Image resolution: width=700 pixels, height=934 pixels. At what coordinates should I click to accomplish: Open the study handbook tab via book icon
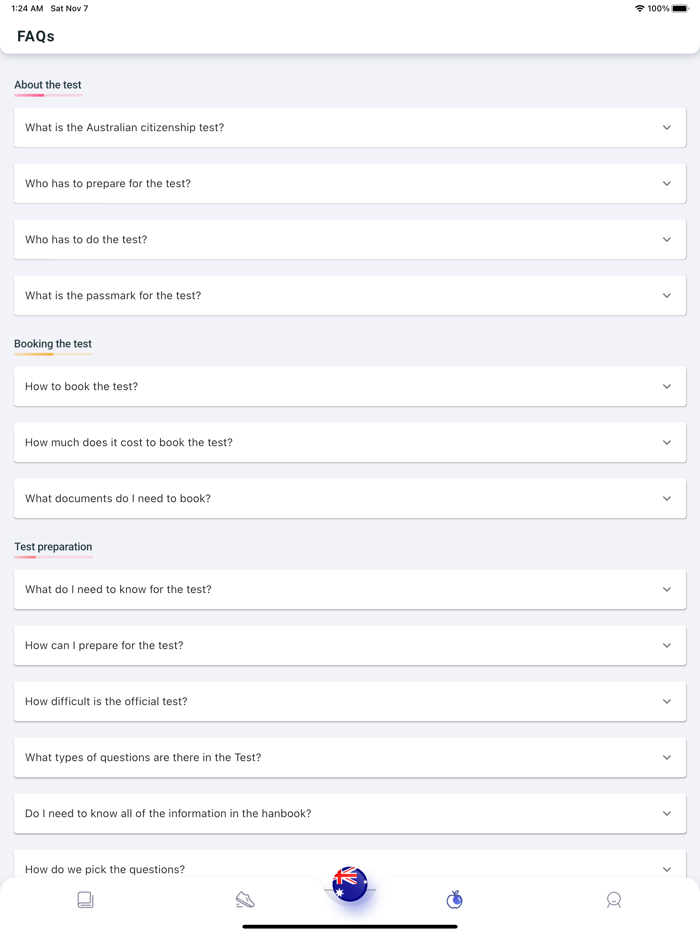pos(85,899)
